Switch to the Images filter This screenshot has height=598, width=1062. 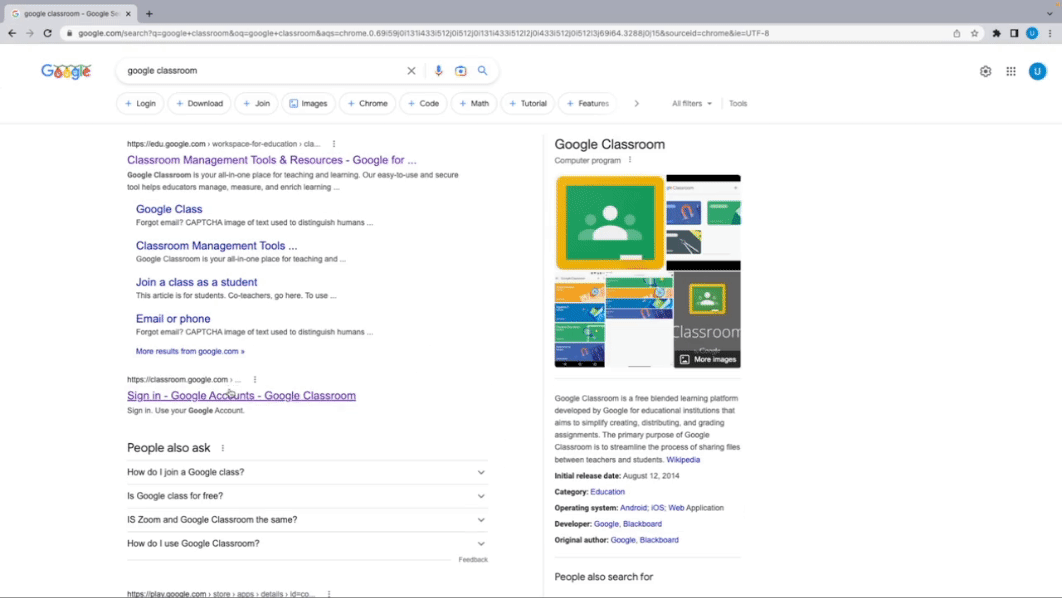click(308, 104)
